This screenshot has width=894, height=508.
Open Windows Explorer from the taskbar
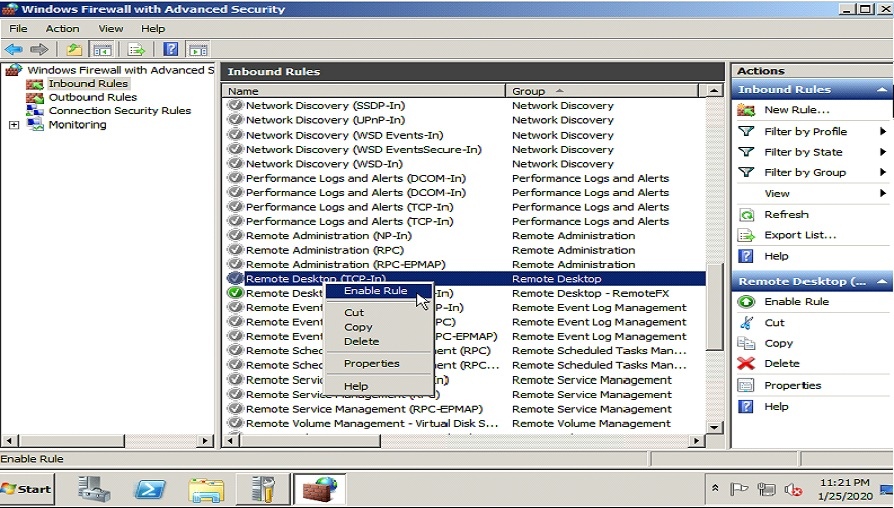coord(206,489)
